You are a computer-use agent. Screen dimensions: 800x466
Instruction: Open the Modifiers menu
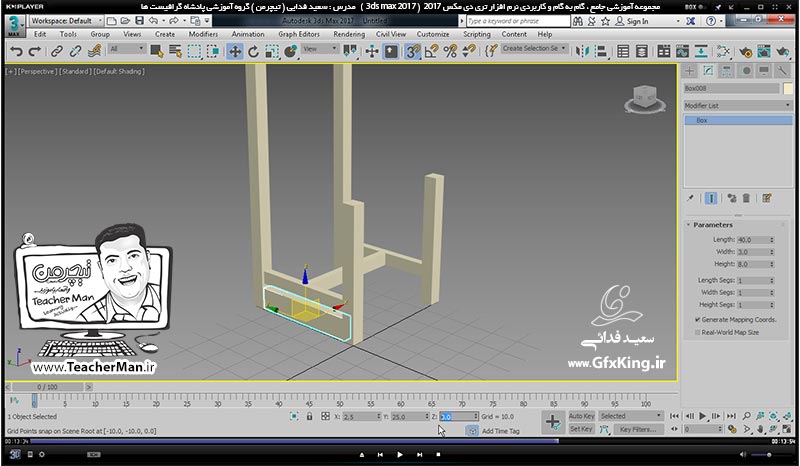click(203, 34)
